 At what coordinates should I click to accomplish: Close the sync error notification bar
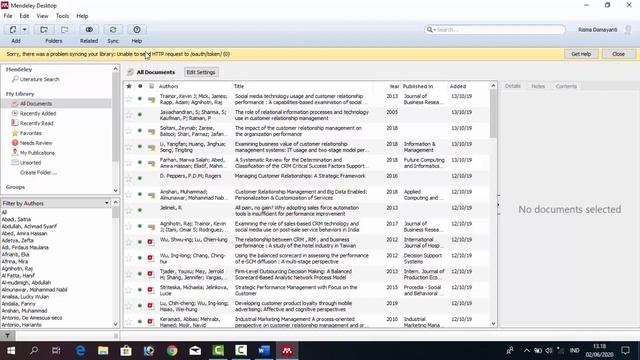[618, 54]
